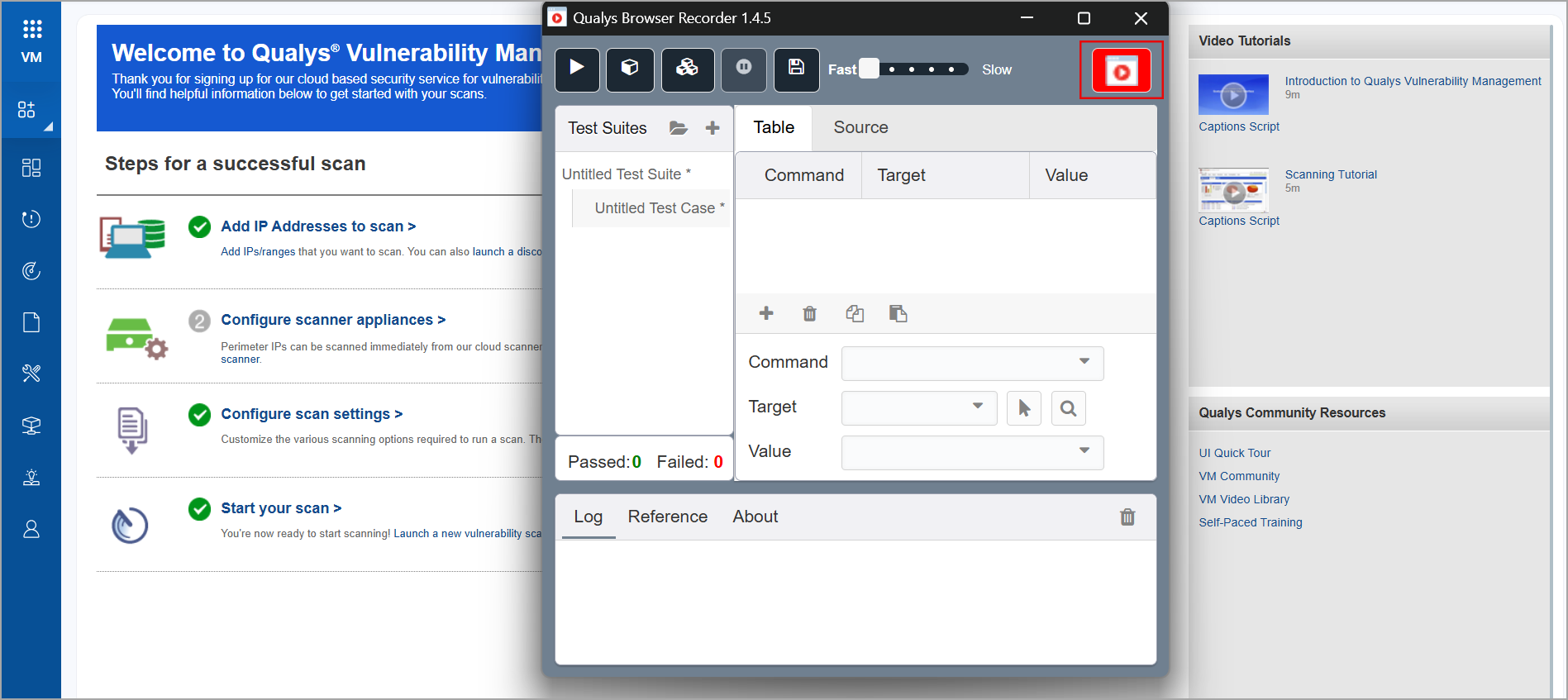Click the select-element pointer button next to Target

(1024, 408)
